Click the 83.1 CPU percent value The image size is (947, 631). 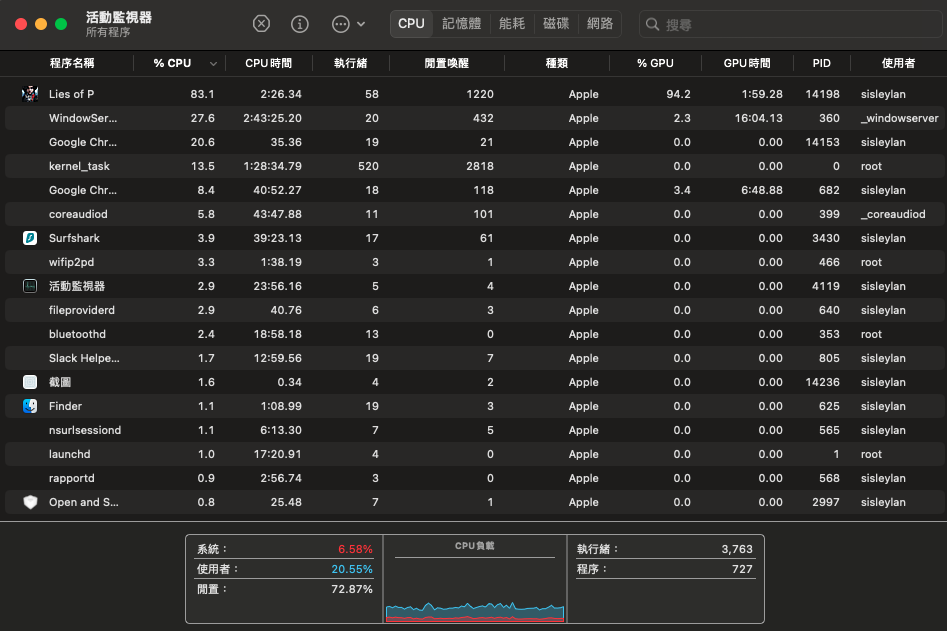click(x=202, y=94)
